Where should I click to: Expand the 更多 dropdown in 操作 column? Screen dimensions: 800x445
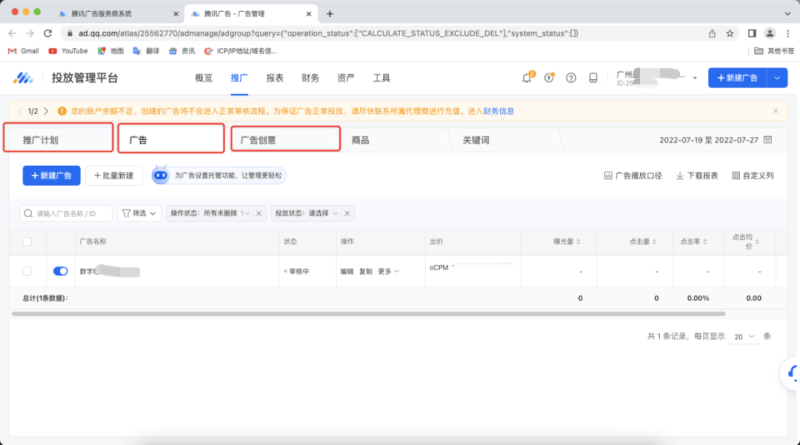pos(389,271)
